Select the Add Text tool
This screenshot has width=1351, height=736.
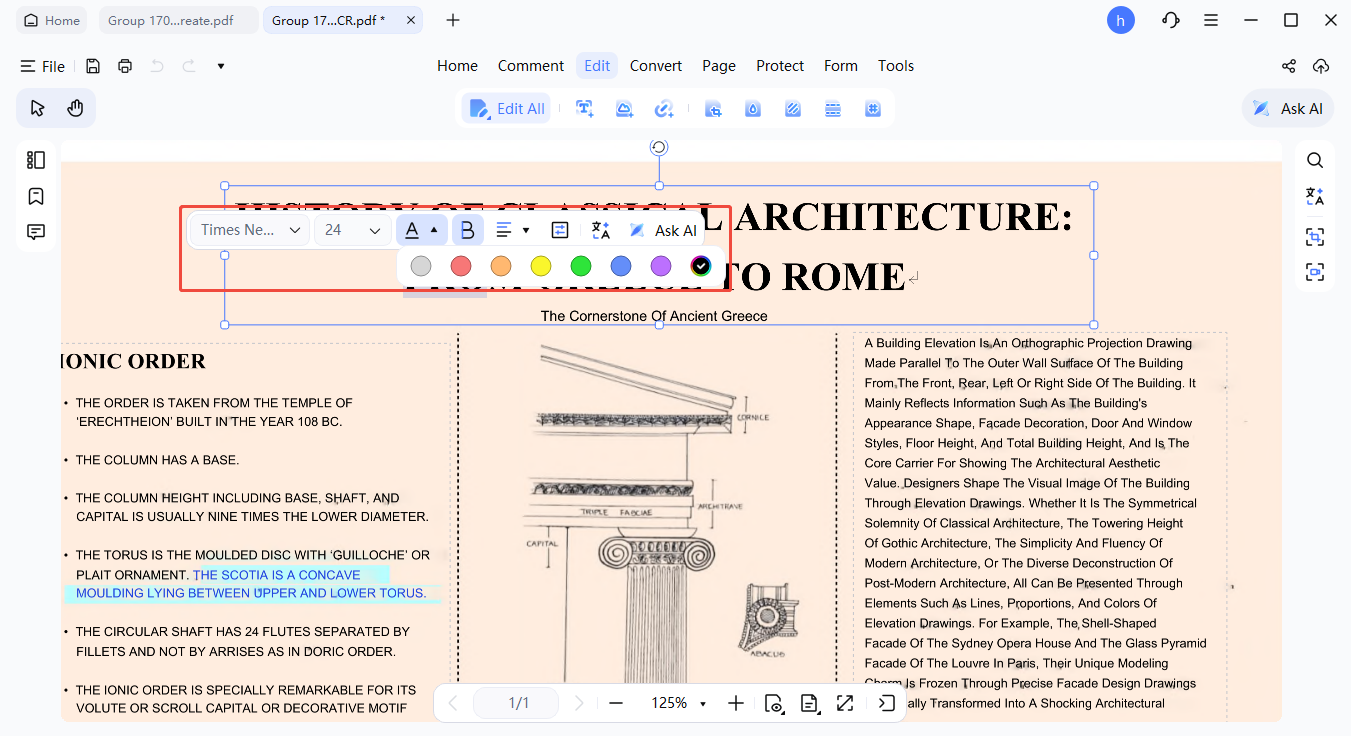[585, 108]
